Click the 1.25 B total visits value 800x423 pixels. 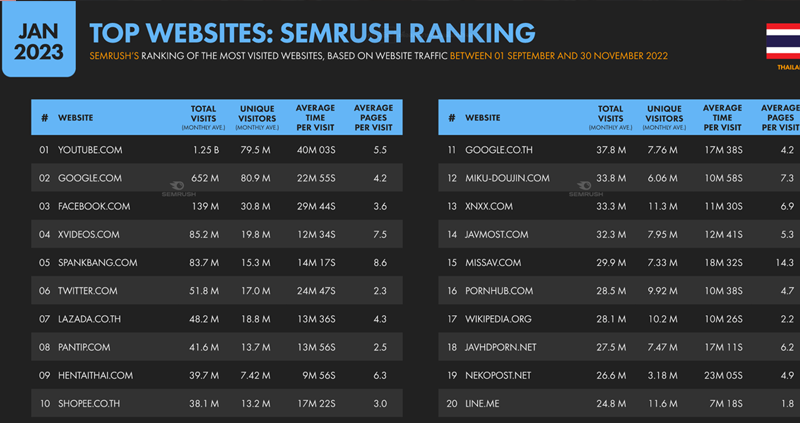point(206,150)
